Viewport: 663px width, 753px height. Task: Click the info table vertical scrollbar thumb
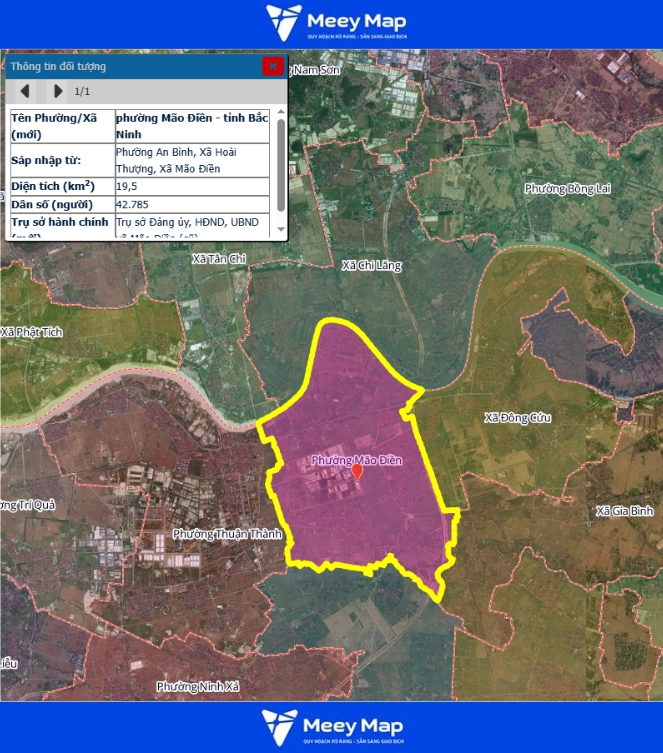pos(281,165)
